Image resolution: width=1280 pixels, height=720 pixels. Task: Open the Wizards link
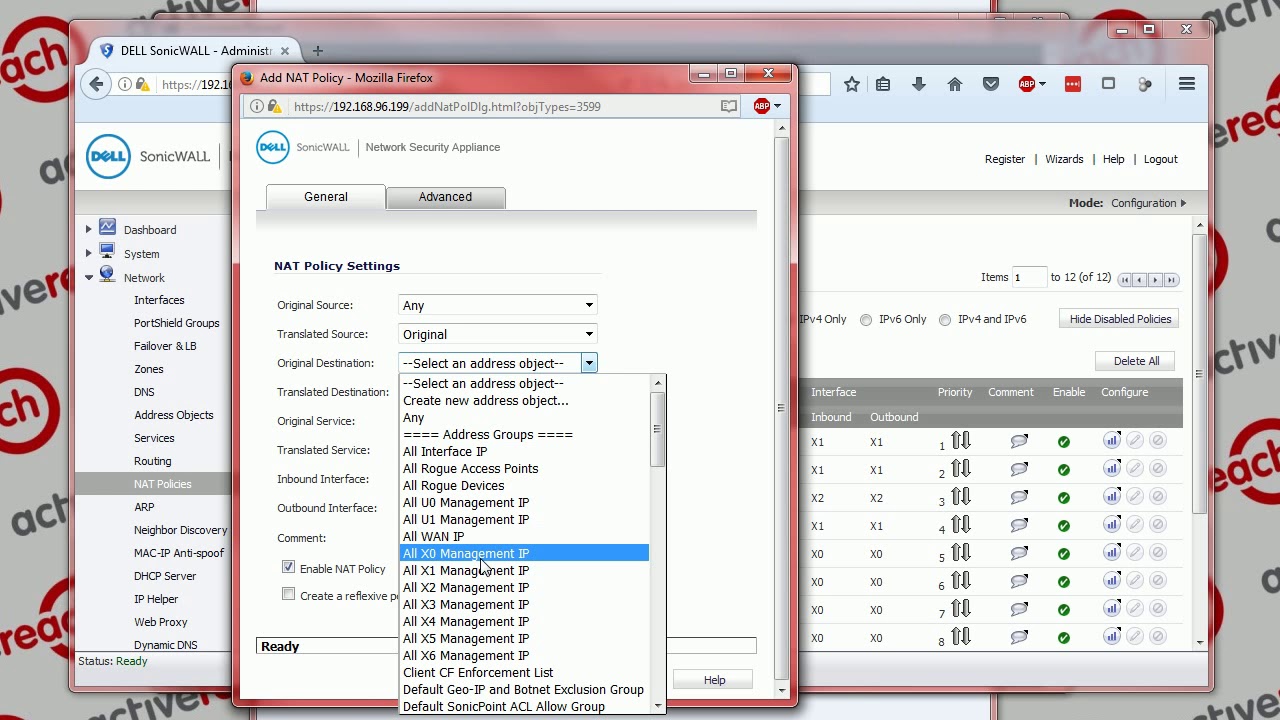1064,159
